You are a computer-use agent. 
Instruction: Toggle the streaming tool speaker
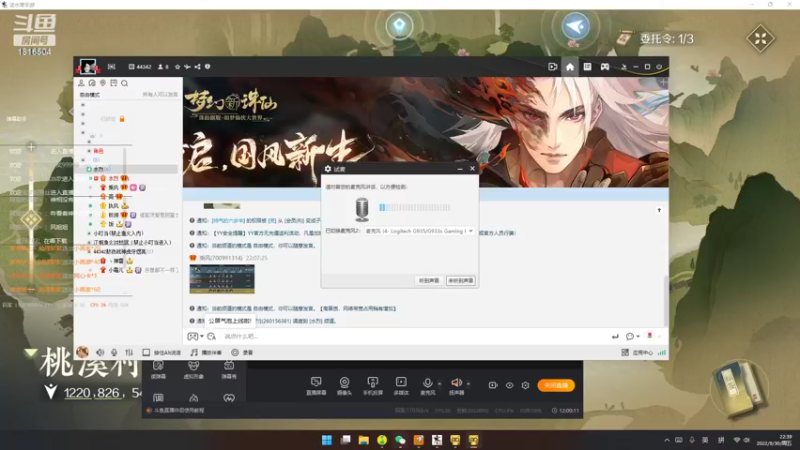click(x=457, y=386)
